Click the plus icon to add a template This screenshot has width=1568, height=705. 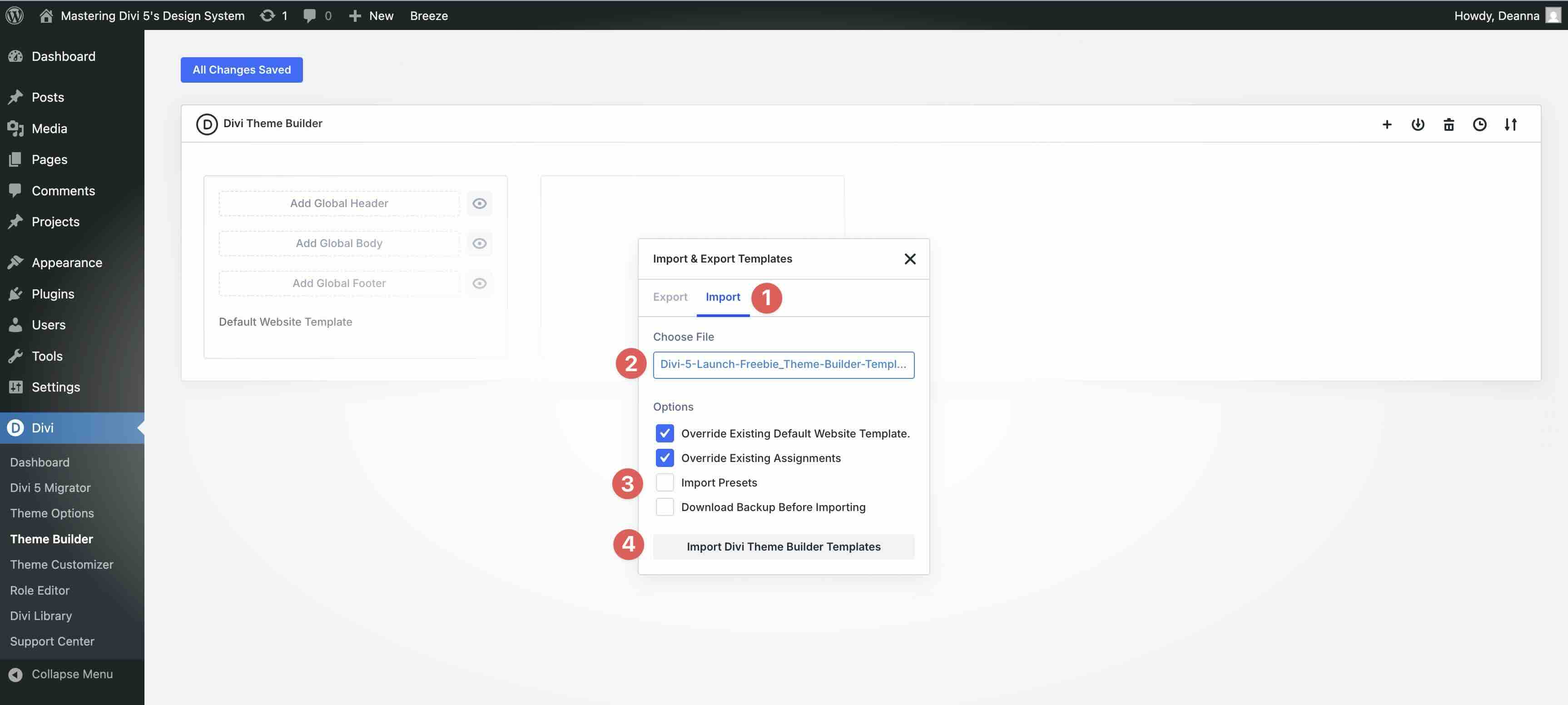click(x=1387, y=124)
